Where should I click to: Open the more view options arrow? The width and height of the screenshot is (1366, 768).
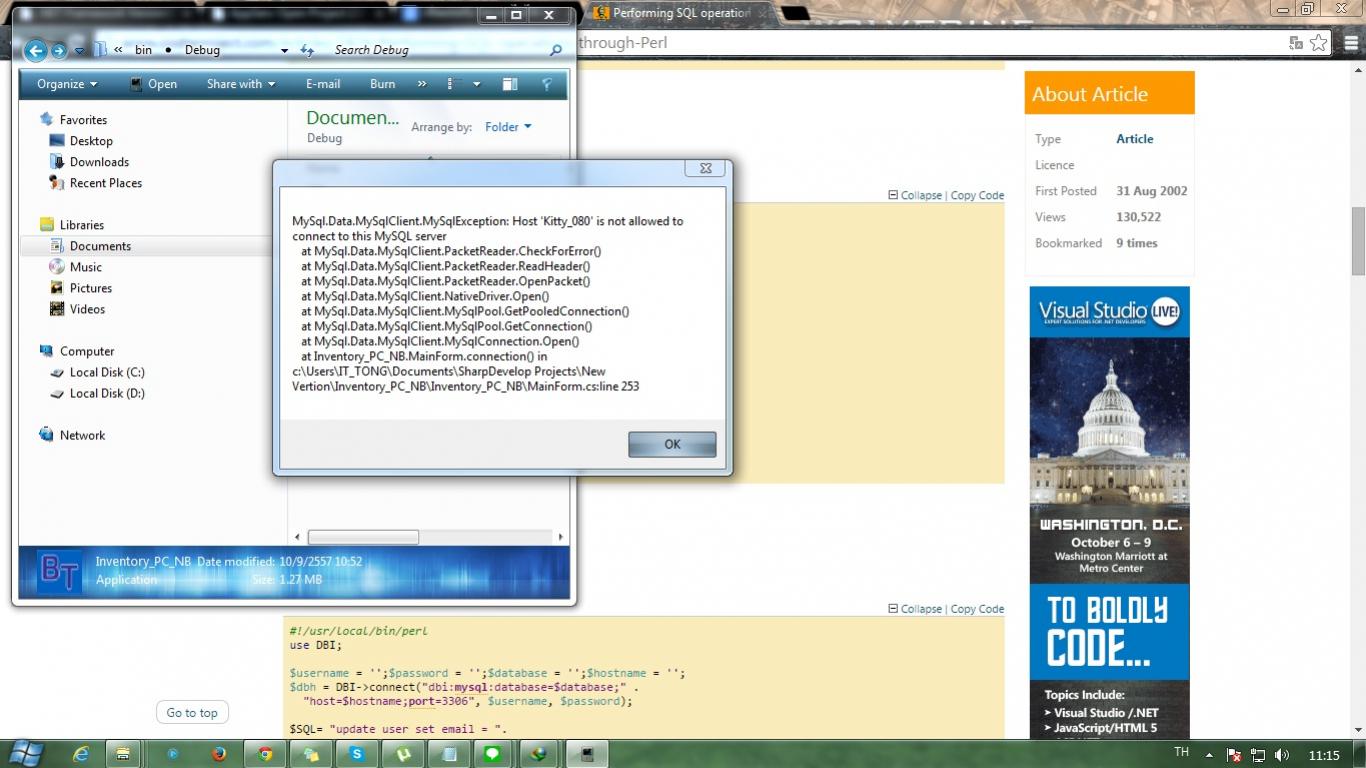pyautogui.click(x=476, y=84)
